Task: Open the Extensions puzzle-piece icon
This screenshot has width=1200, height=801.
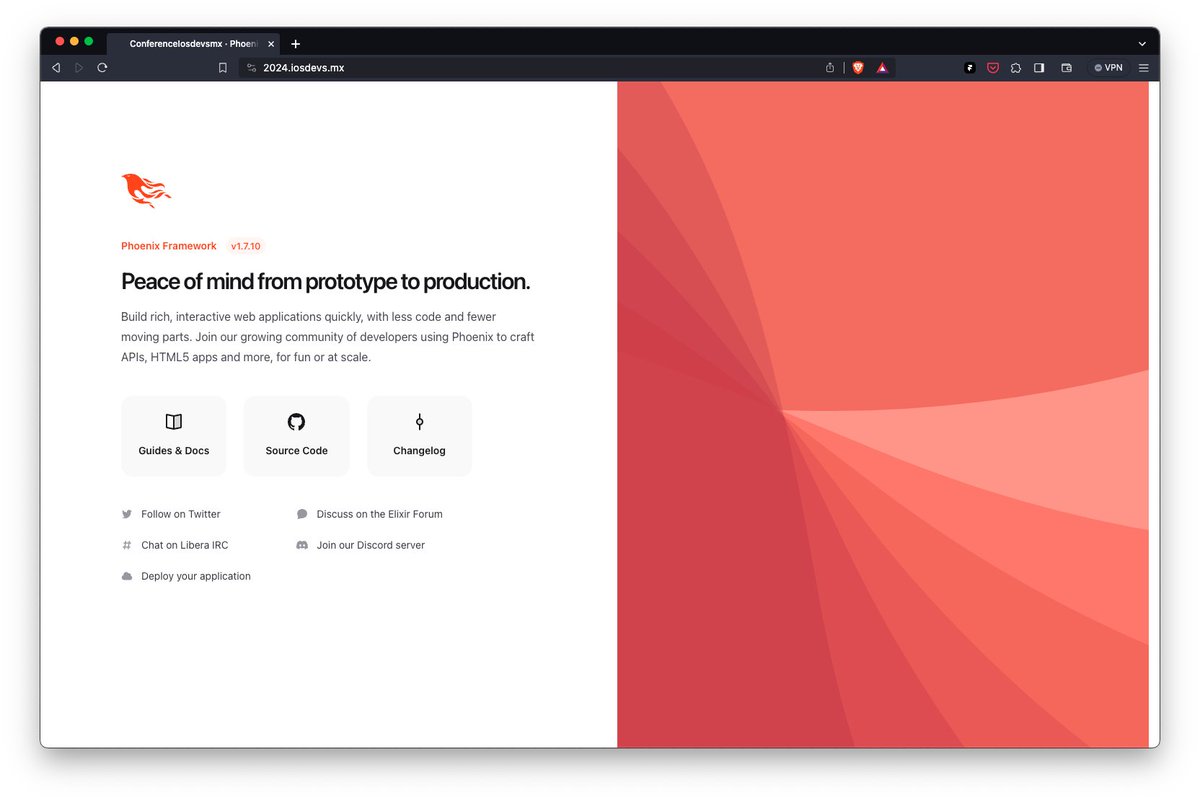Action: (1016, 68)
